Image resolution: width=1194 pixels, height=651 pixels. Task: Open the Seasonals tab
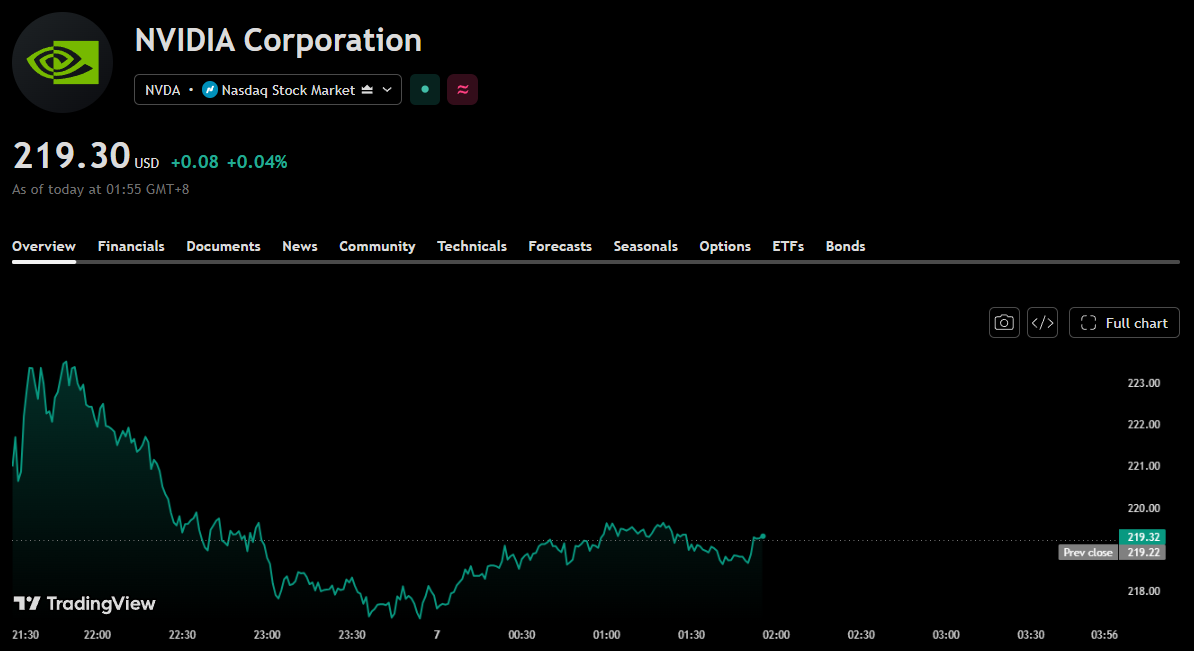(x=645, y=246)
